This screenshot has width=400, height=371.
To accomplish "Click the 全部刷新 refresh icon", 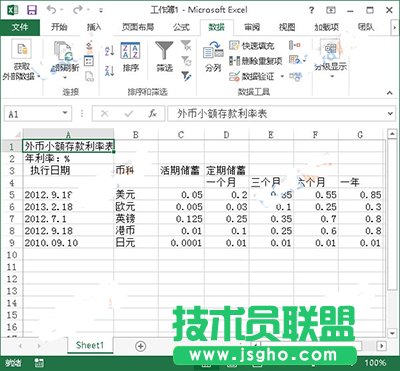I will pyautogui.click(x=64, y=52).
